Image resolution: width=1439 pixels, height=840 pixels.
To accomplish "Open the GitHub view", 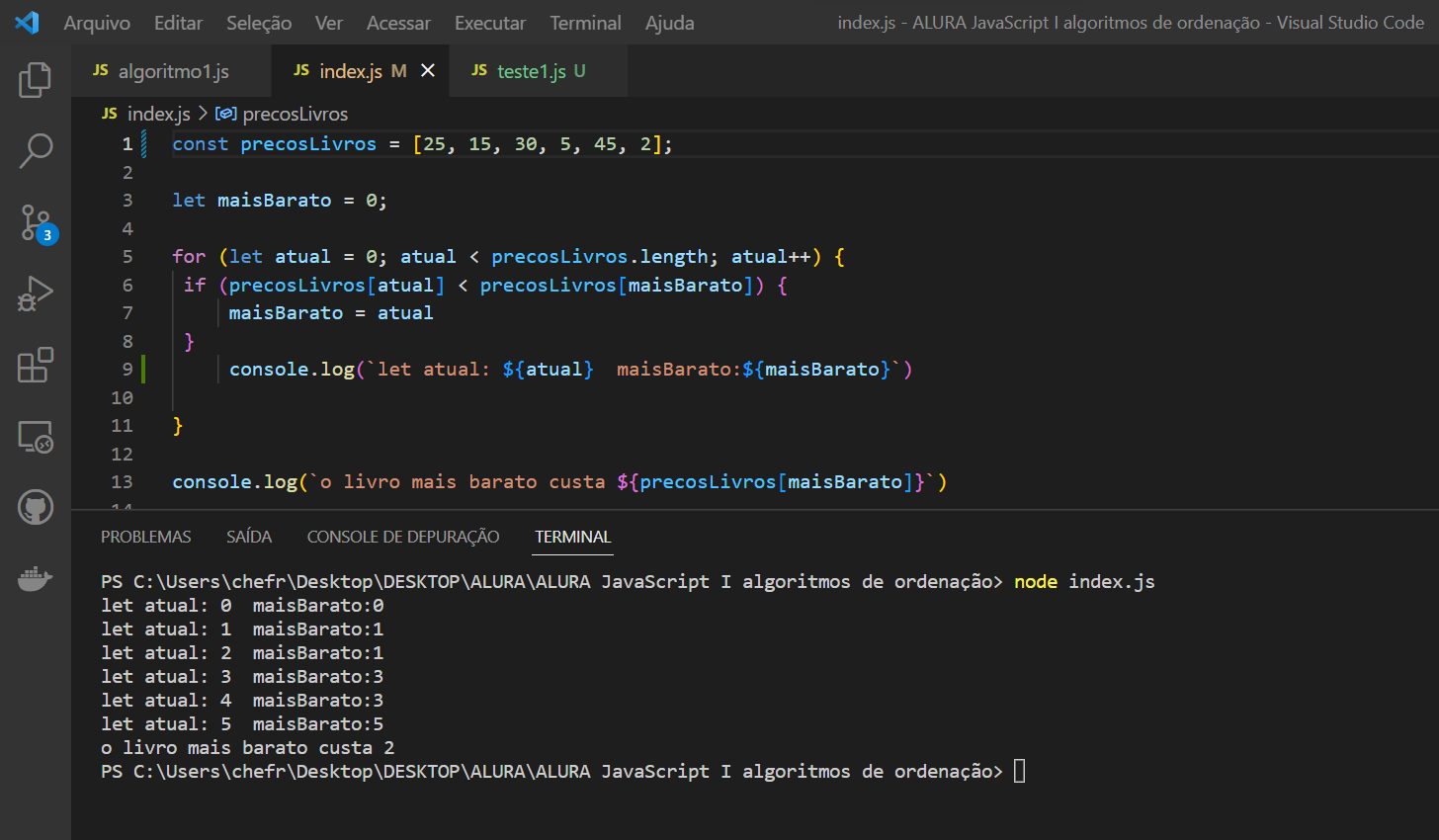I will [x=36, y=508].
